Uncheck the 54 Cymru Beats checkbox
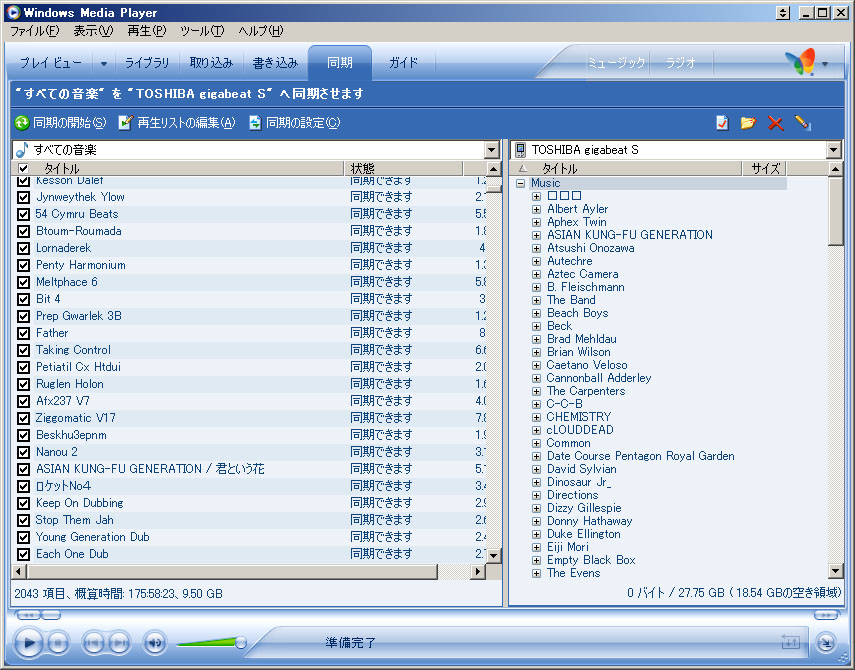The width and height of the screenshot is (855, 670). pos(23,214)
